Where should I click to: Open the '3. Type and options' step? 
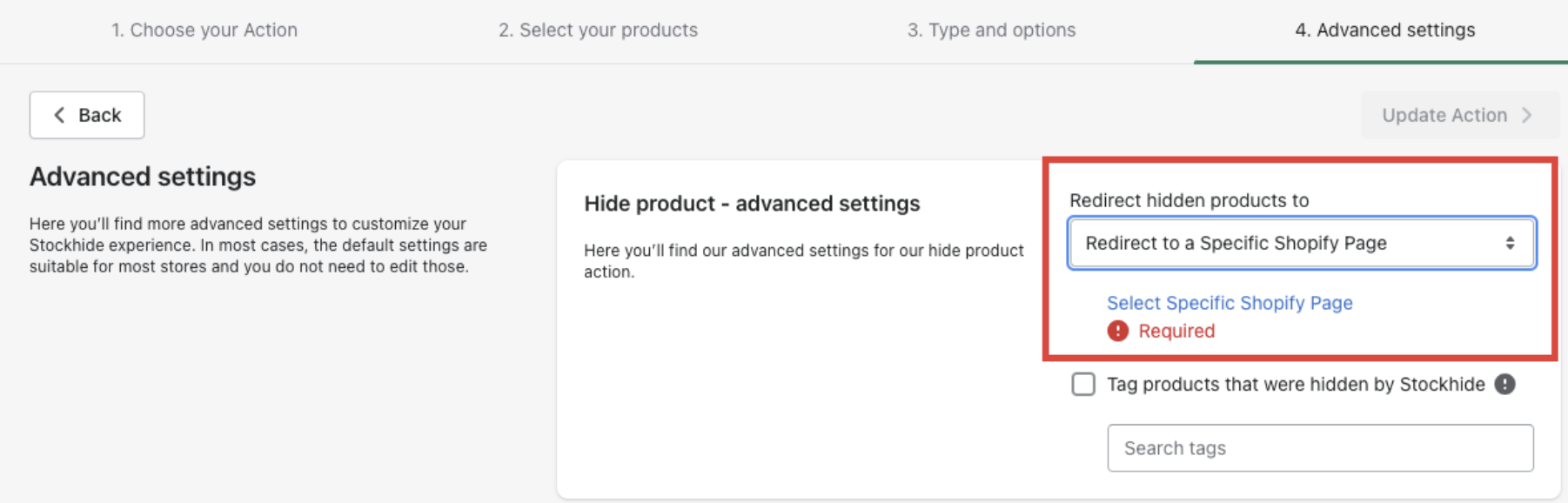pyautogui.click(x=991, y=30)
